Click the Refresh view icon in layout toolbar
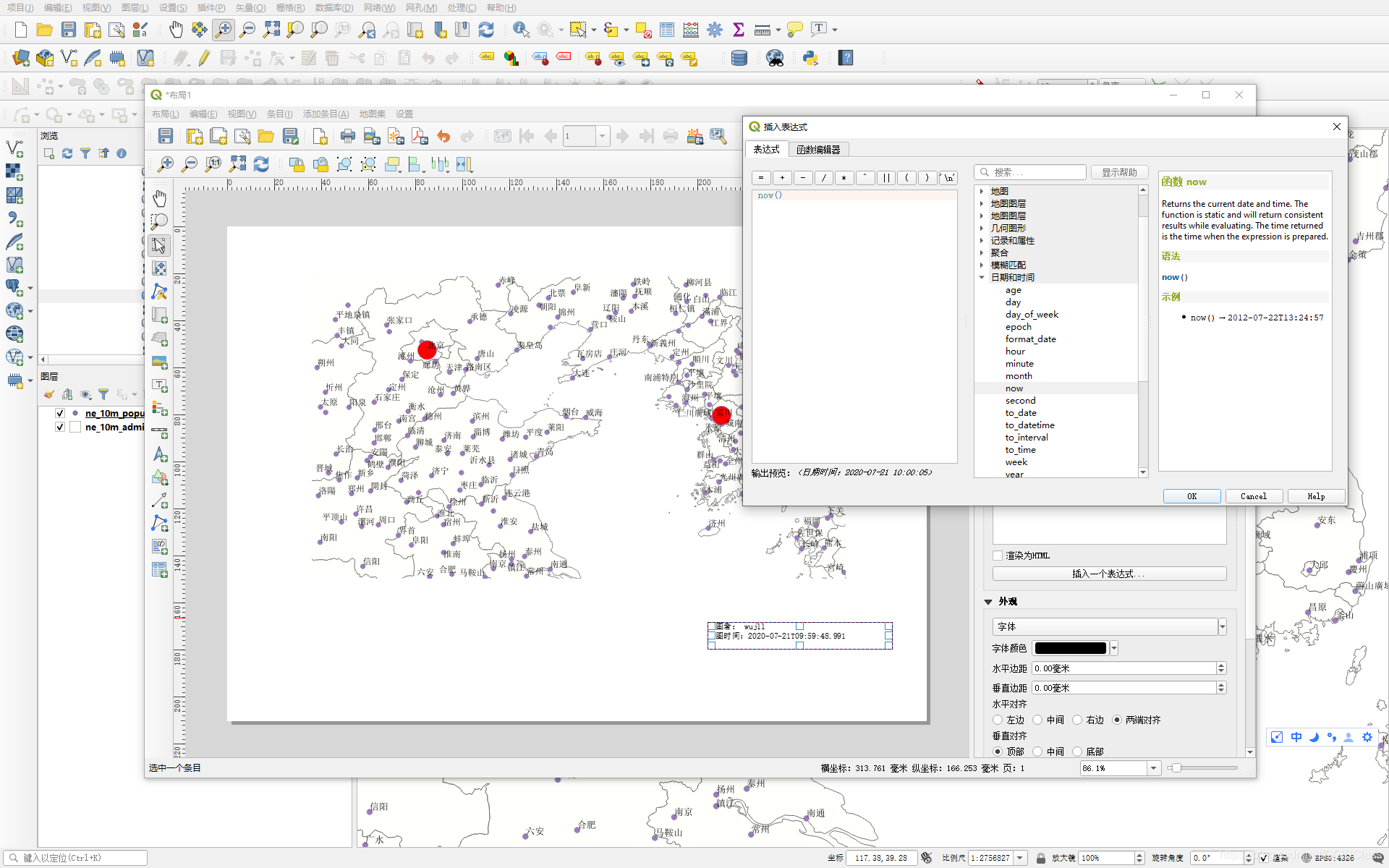 [x=261, y=164]
